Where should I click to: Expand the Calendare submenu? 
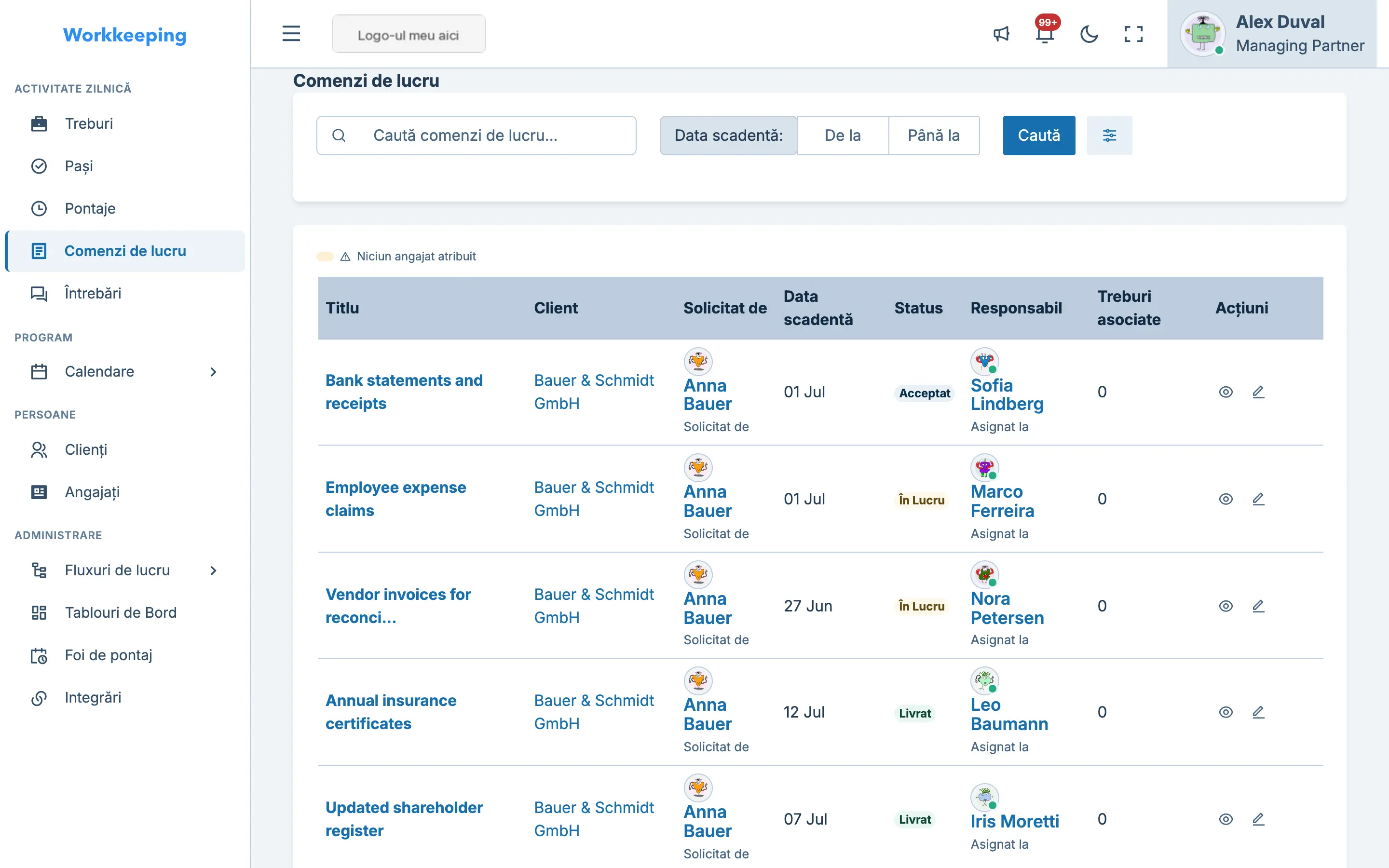tap(213, 371)
